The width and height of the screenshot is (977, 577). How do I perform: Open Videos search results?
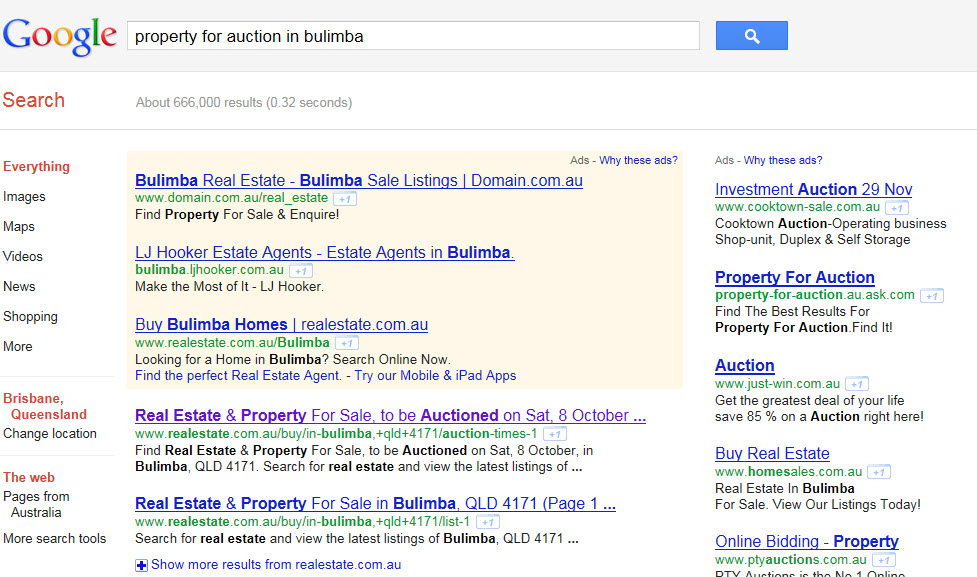[x=23, y=257]
